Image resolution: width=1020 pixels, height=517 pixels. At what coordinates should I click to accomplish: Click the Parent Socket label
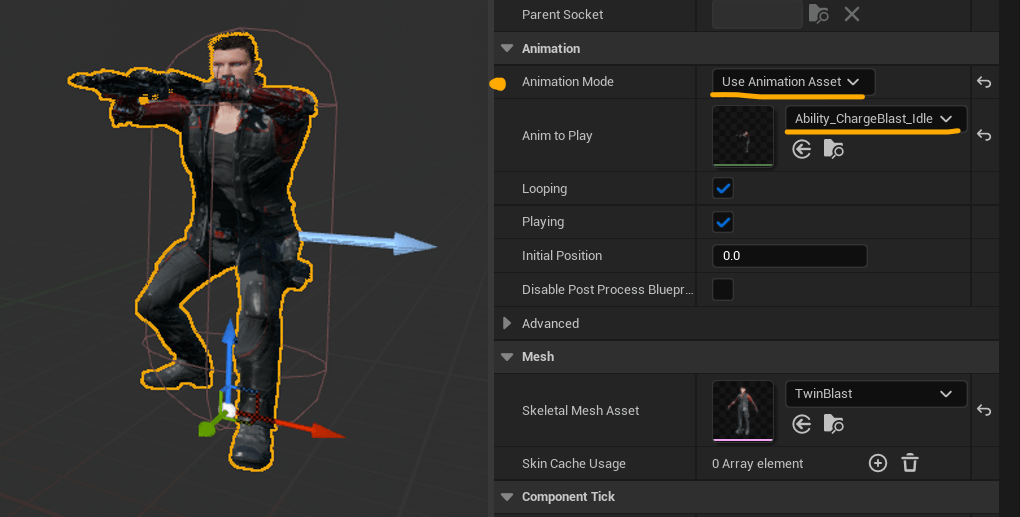click(562, 14)
